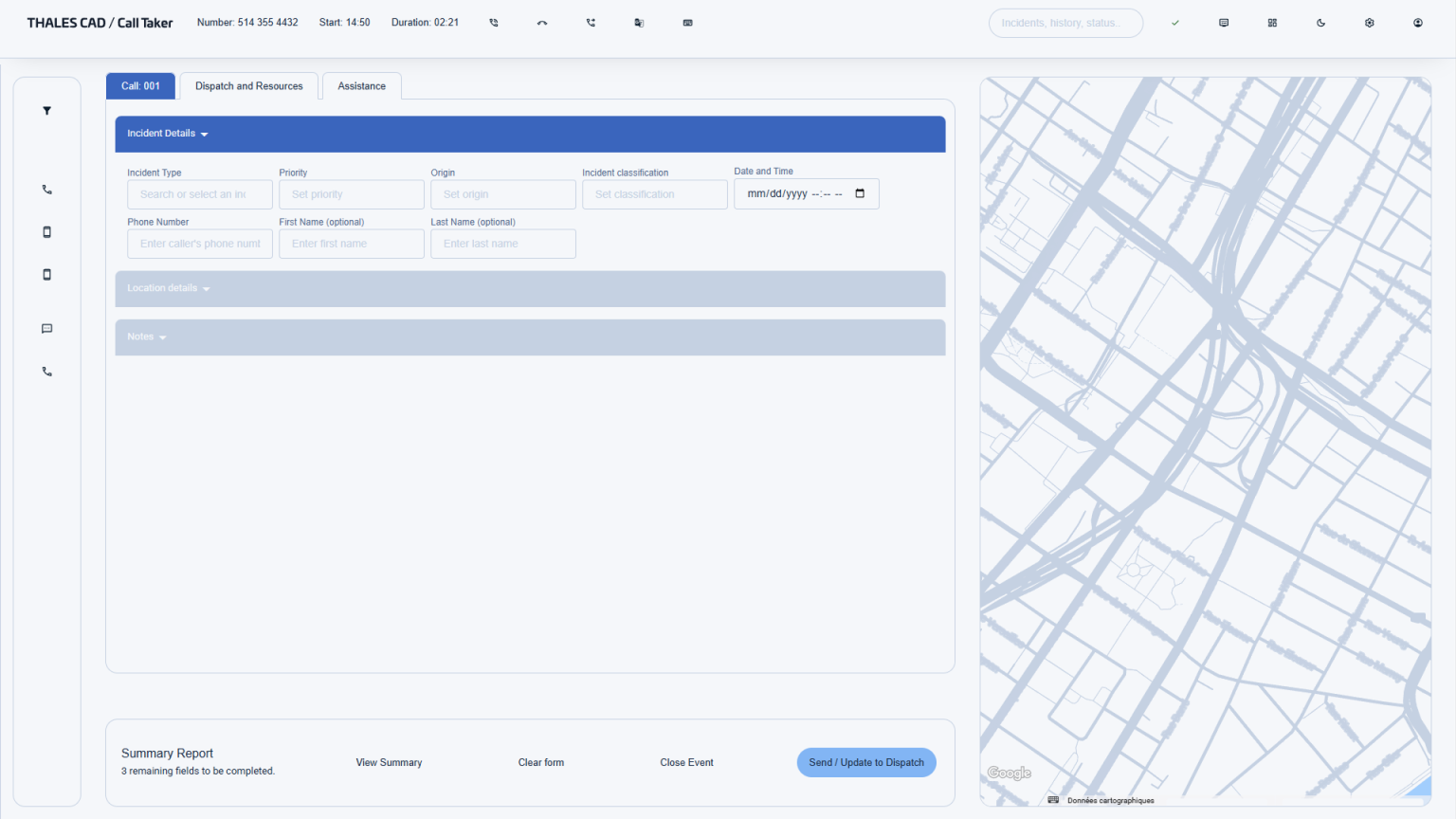
Task: Open the Assistance tab
Action: pos(361,86)
